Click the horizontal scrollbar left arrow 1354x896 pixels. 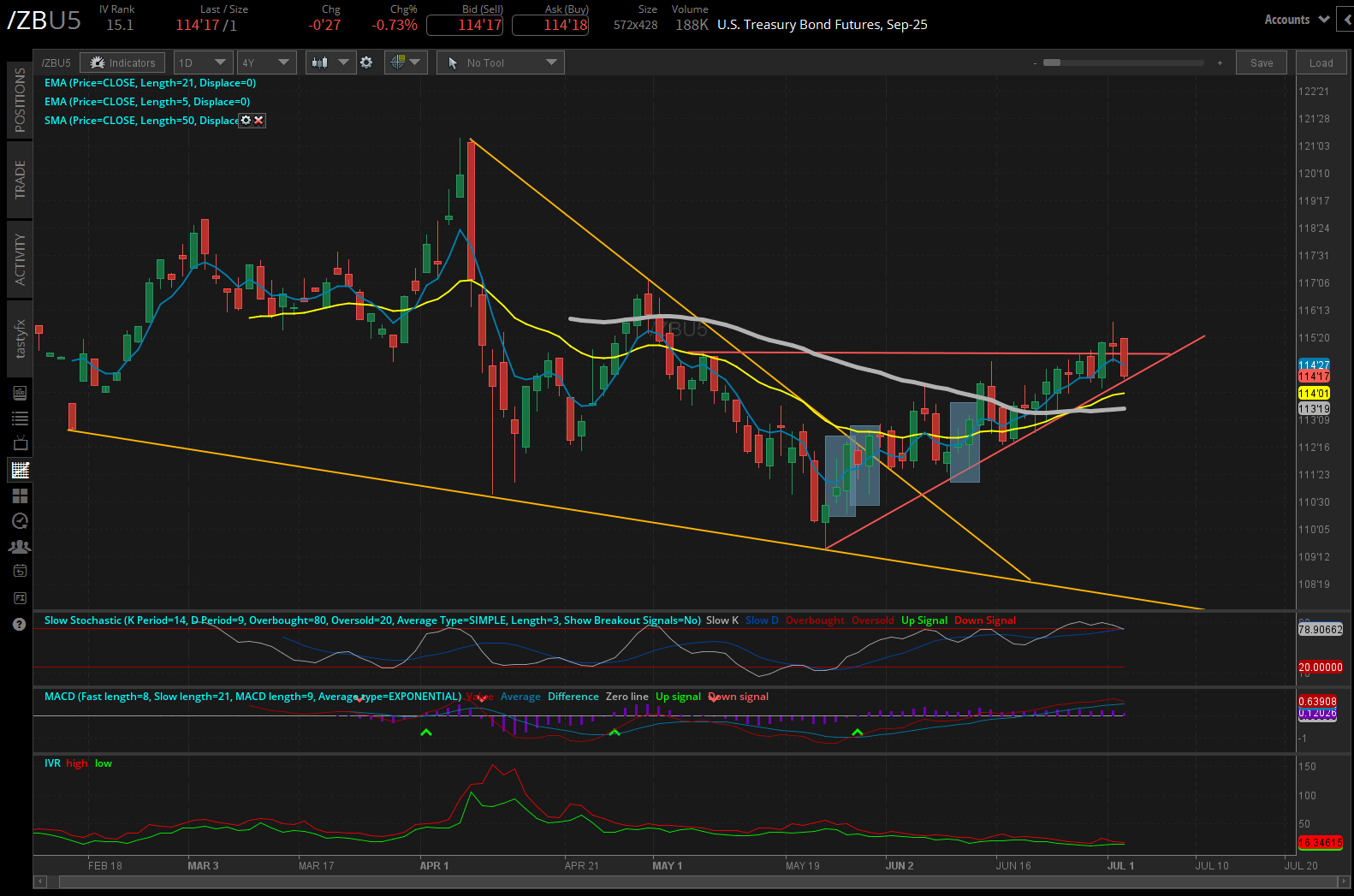click(x=39, y=881)
